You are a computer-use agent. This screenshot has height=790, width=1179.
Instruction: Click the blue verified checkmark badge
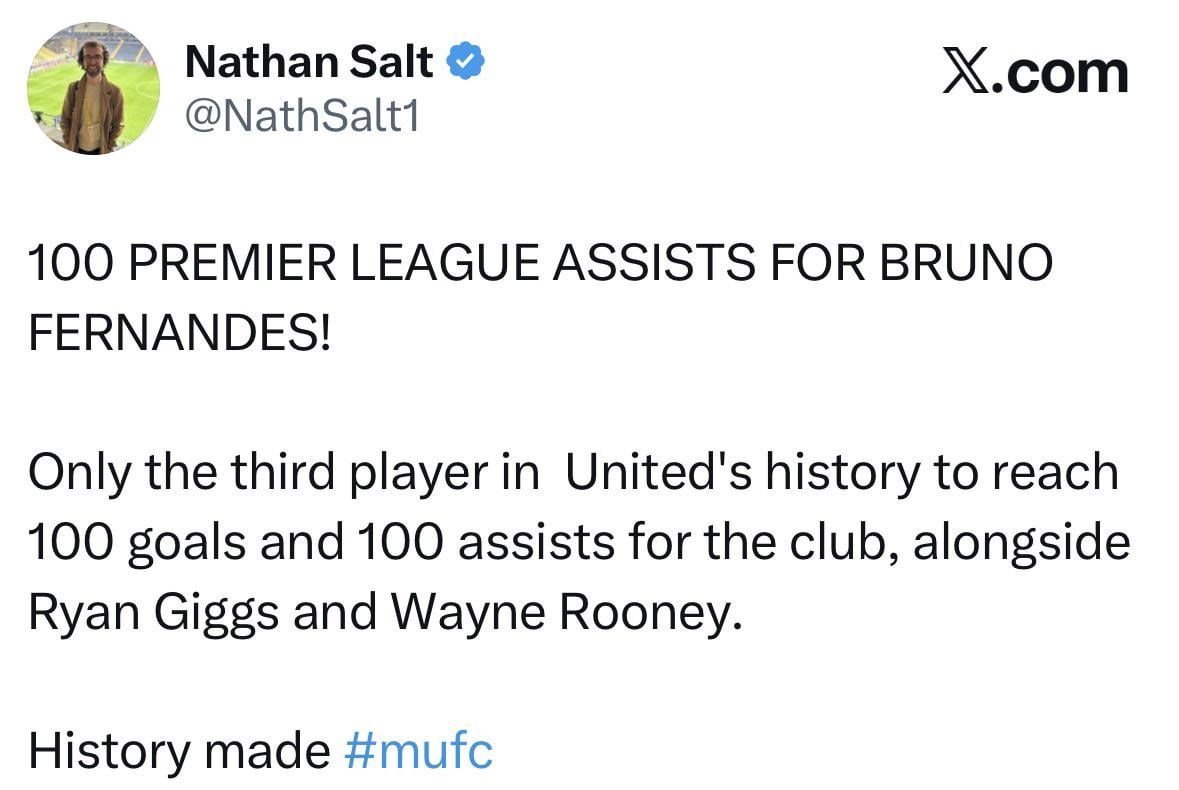465,63
